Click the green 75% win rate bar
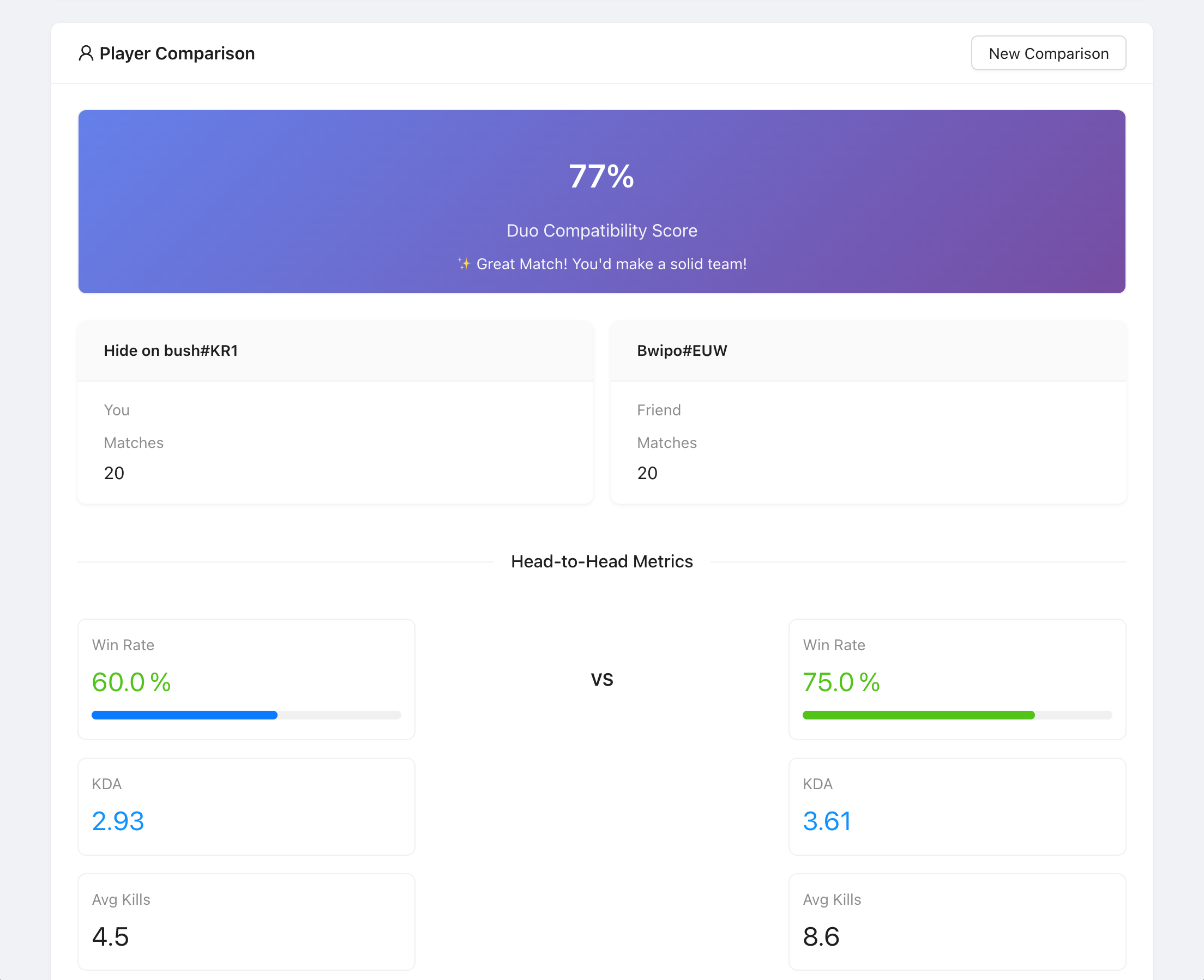 [x=918, y=715]
